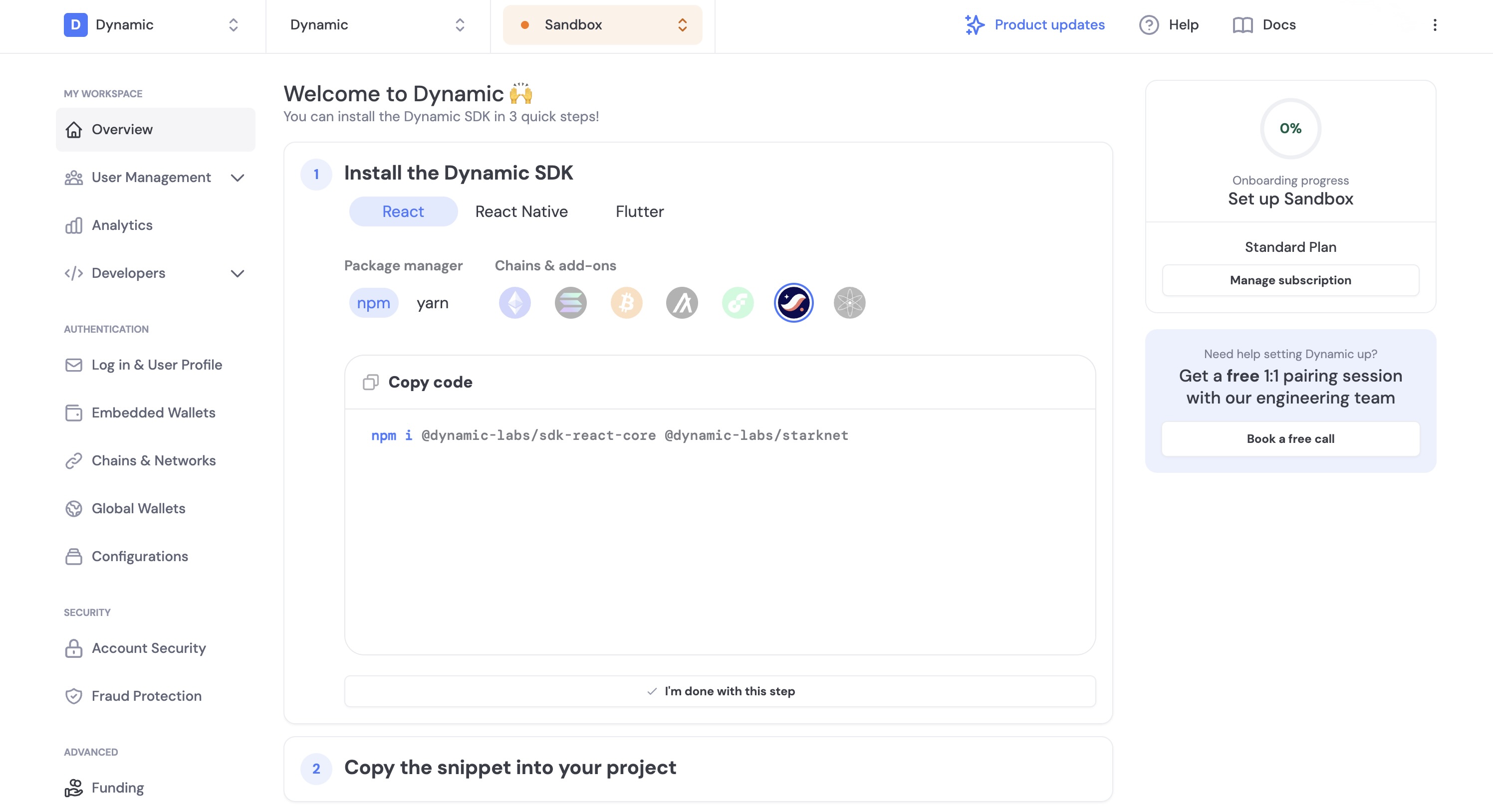Open Analytics in the sidebar

[x=155, y=225]
